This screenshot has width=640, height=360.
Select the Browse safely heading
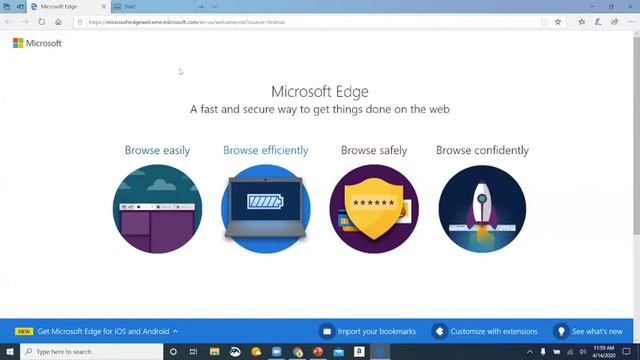point(374,150)
